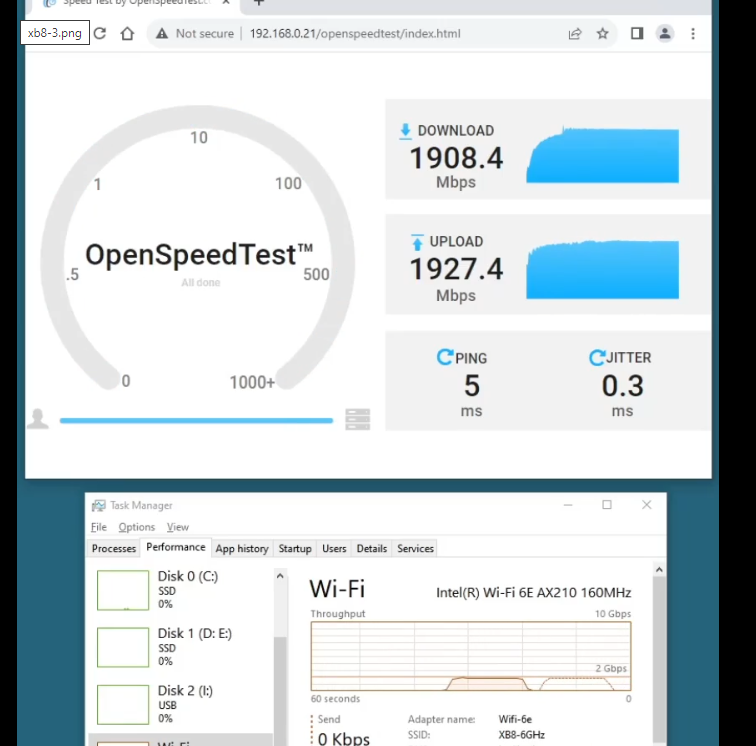Click the jitter refresh icon

[x=597, y=357]
